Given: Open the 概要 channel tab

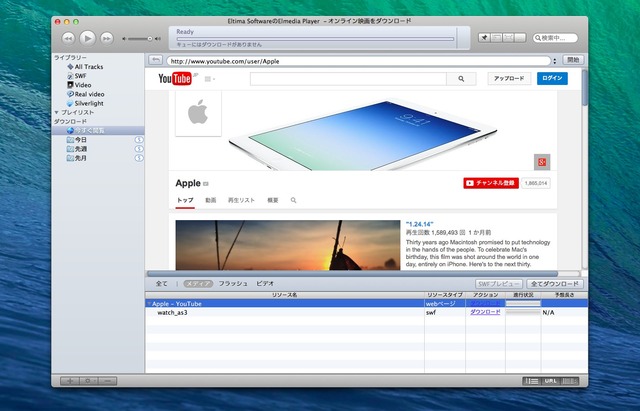Looking at the screenshot, I should [273, 200].
